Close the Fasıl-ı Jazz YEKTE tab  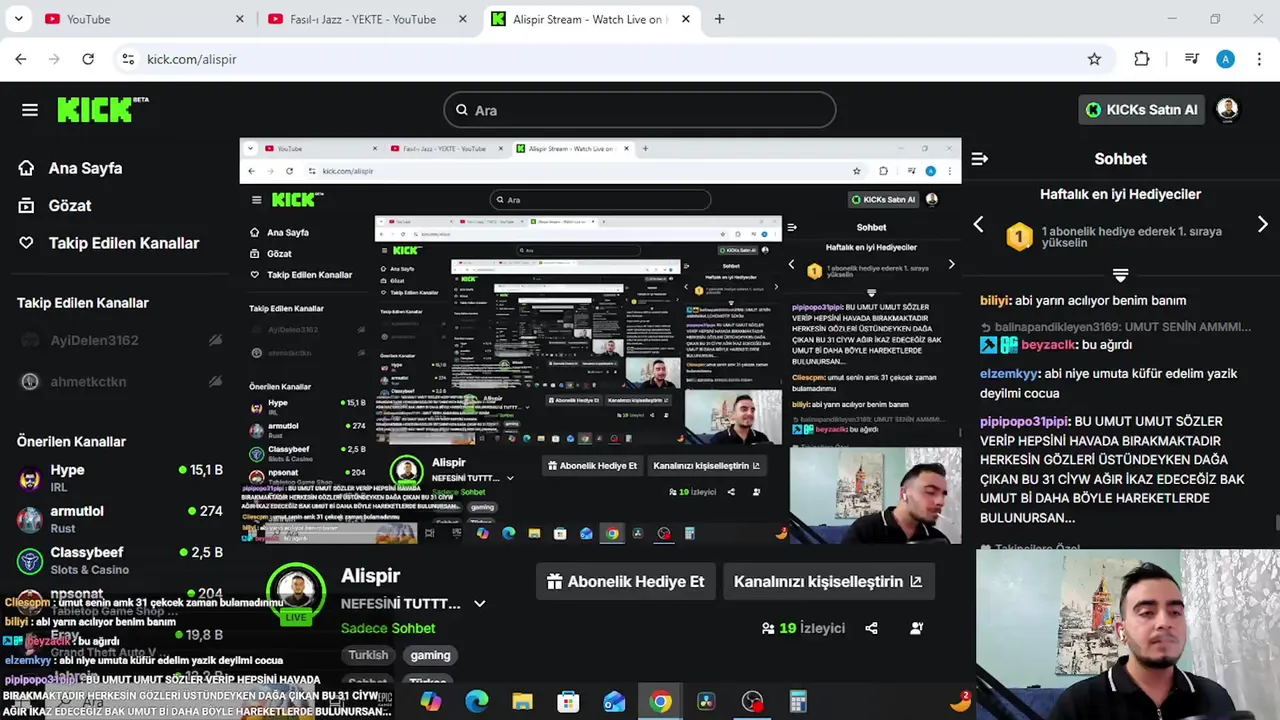463,19
